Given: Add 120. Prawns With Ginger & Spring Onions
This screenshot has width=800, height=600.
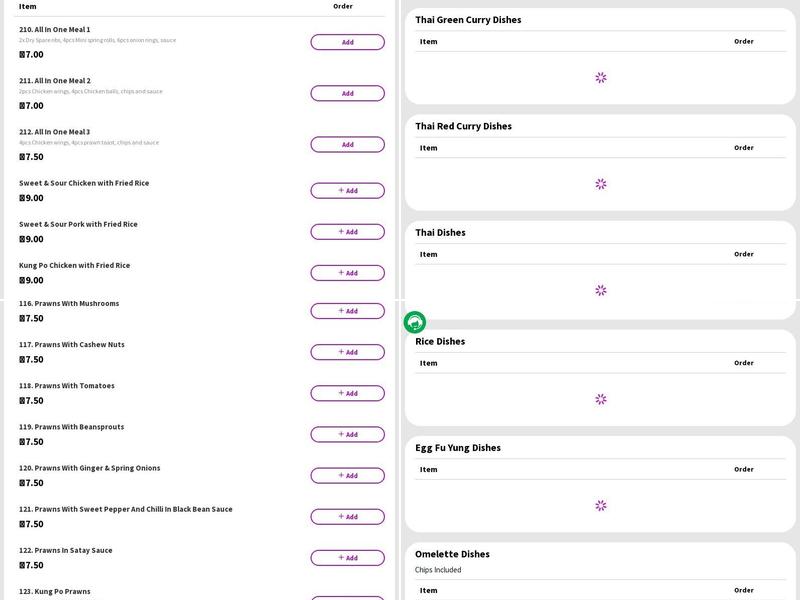Looking at the screenshot, I should [347, 475].
